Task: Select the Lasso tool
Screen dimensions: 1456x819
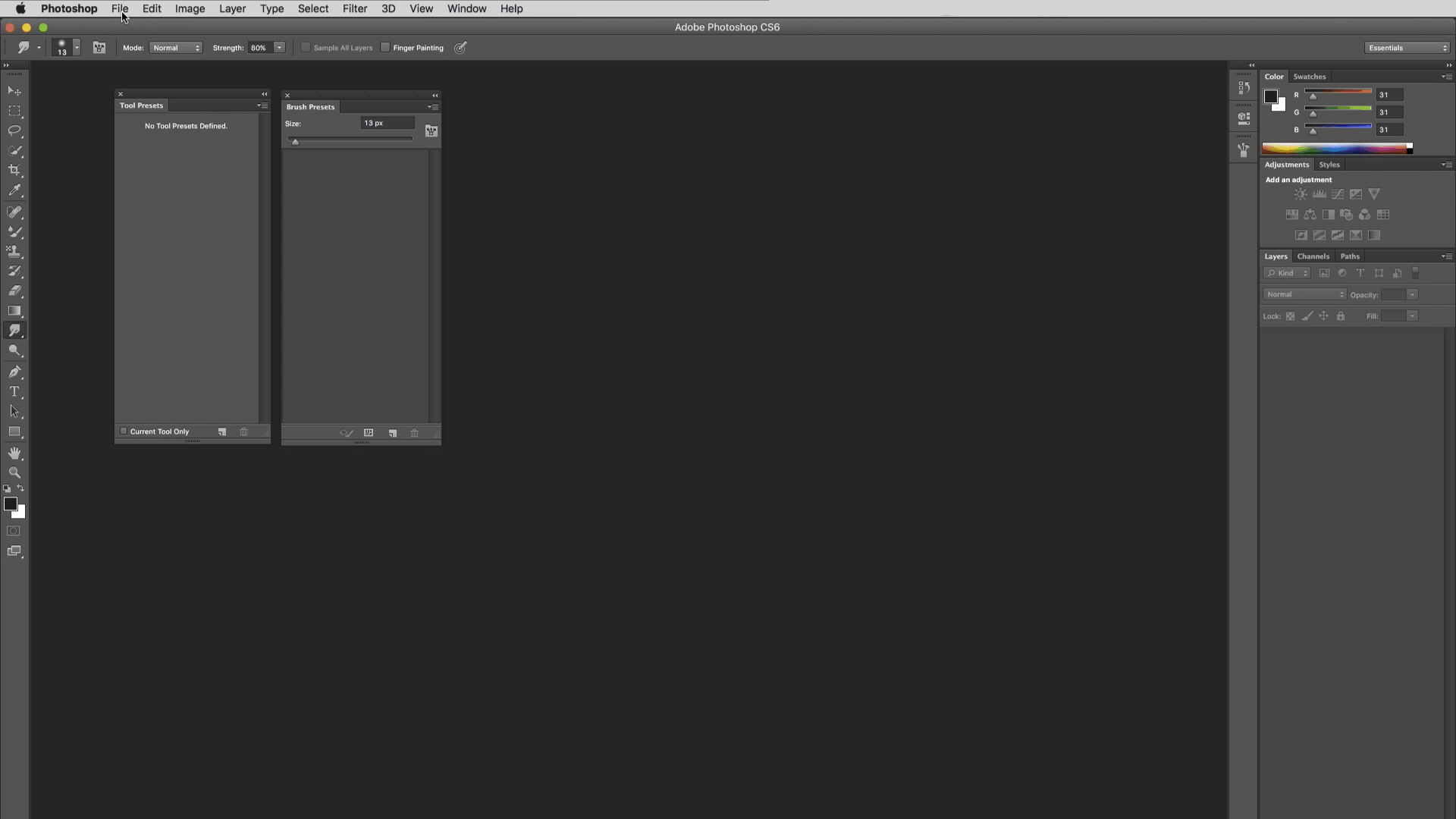Action: pos(14,130)
